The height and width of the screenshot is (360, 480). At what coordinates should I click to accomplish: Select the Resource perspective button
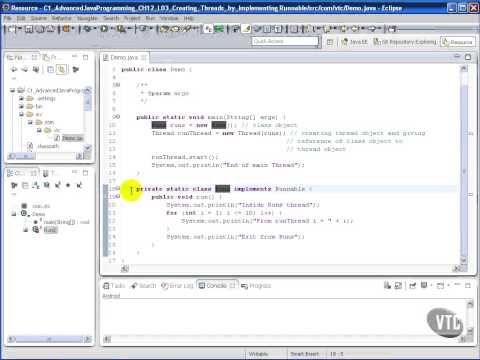pyautogui.click(x=458, y=42)
